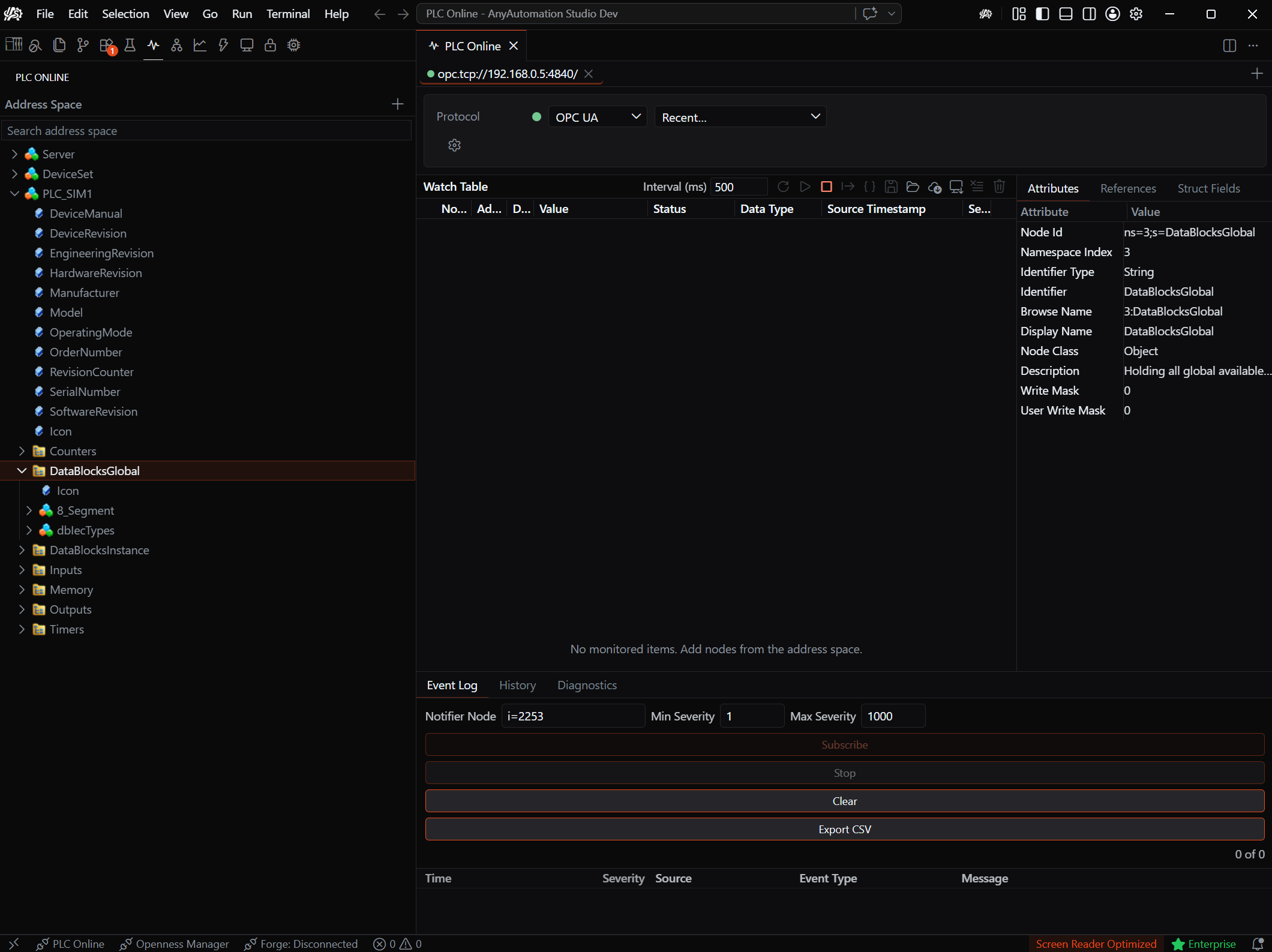This screenshot has height=952, width=1272.
Task: Open editor More Actions ellipsis
Action: (1253, 46)
